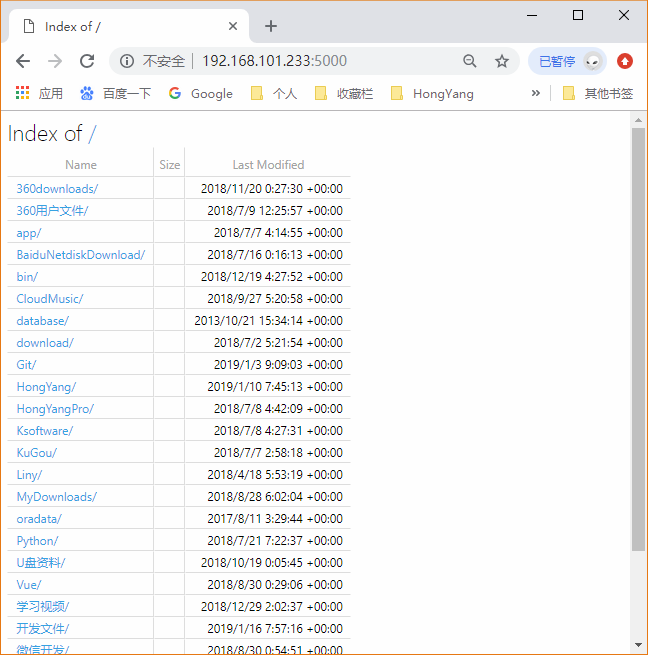Open the 其他书签 folder
Image resolution: width=648 pixels, height=655 pixels.
[x=597, y=93]
